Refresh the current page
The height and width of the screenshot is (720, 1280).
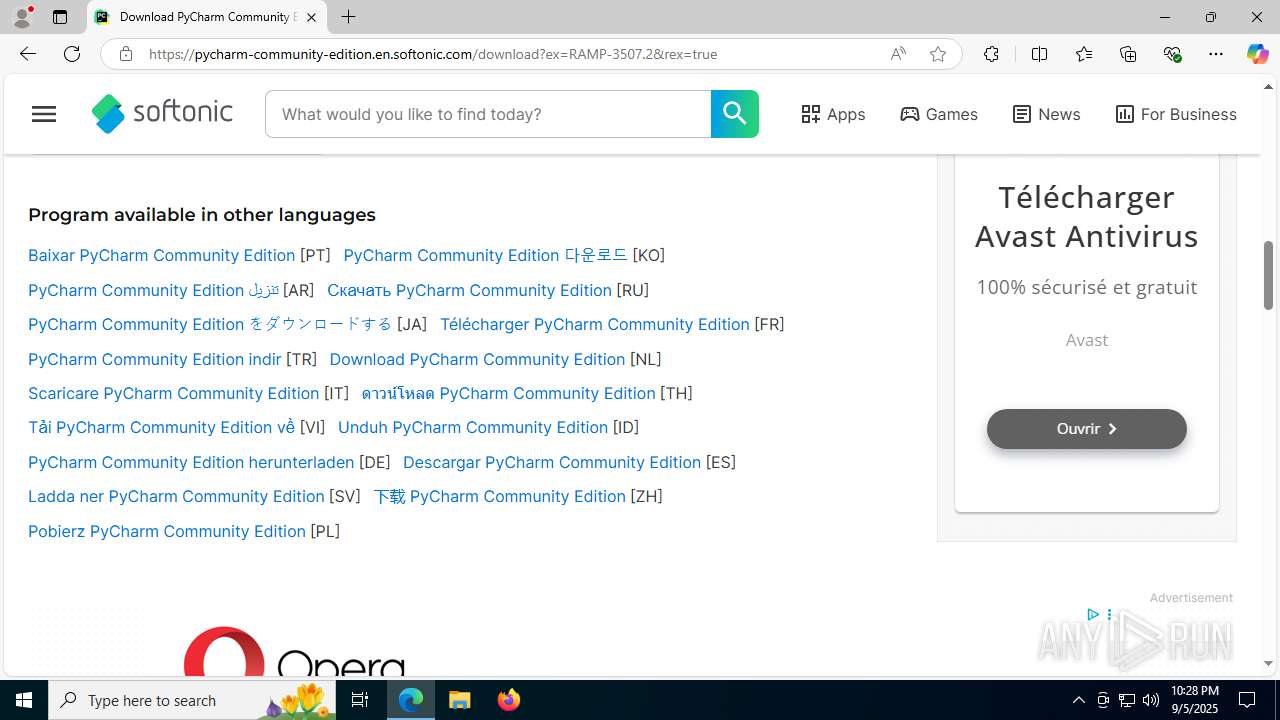72,54
